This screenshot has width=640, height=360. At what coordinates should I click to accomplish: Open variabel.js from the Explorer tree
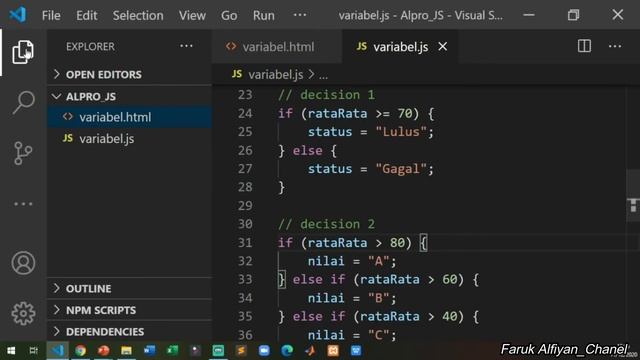tap(129, 139)
